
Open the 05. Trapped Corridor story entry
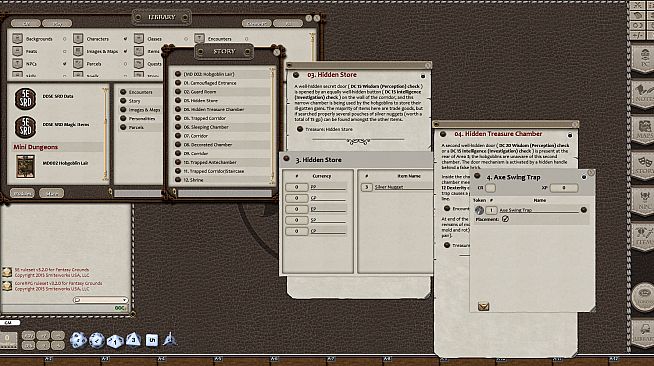(x=204, y=118)
